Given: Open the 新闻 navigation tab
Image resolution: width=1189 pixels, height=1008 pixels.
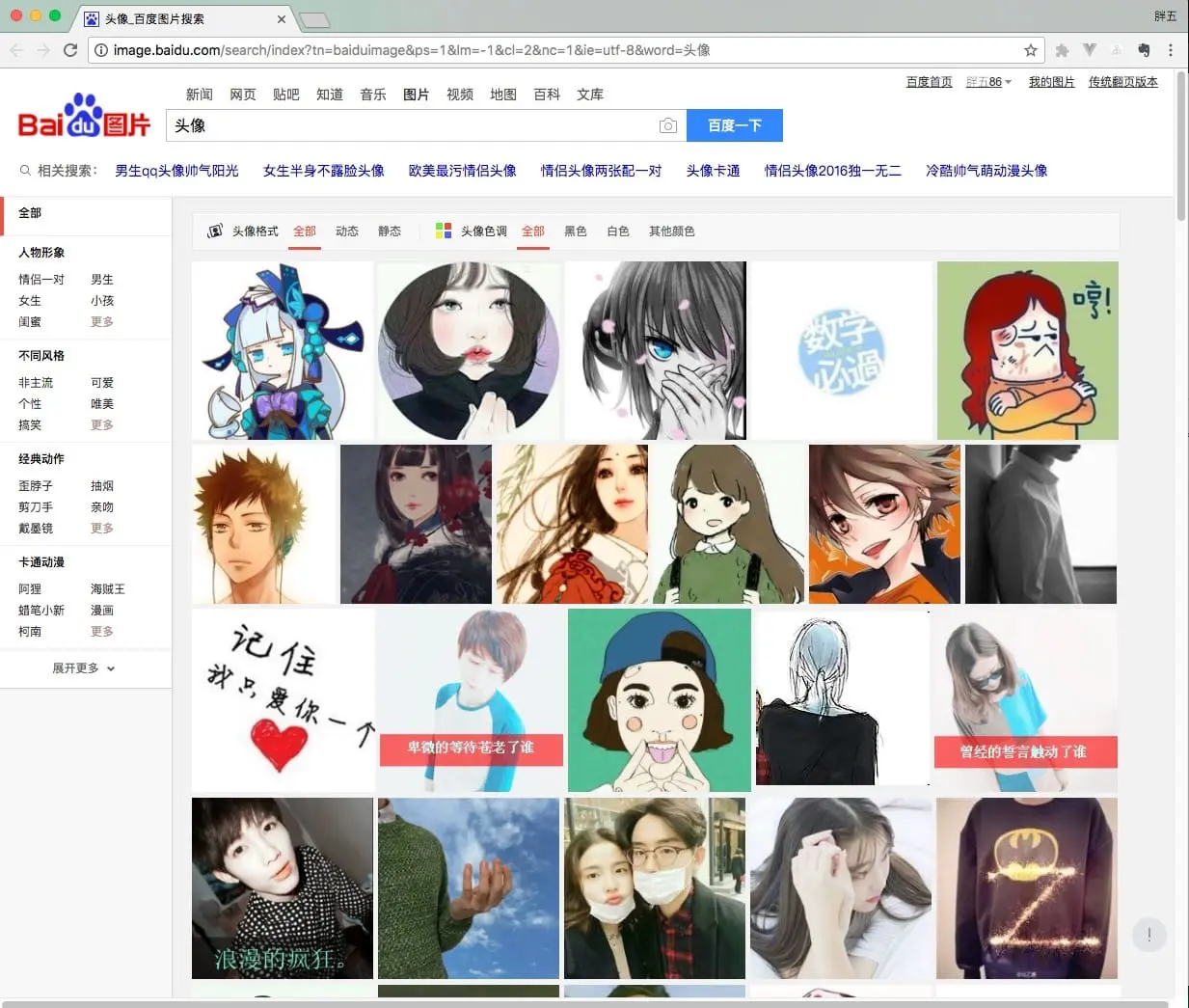Looking at the screenshot, I should coord(200,95).
